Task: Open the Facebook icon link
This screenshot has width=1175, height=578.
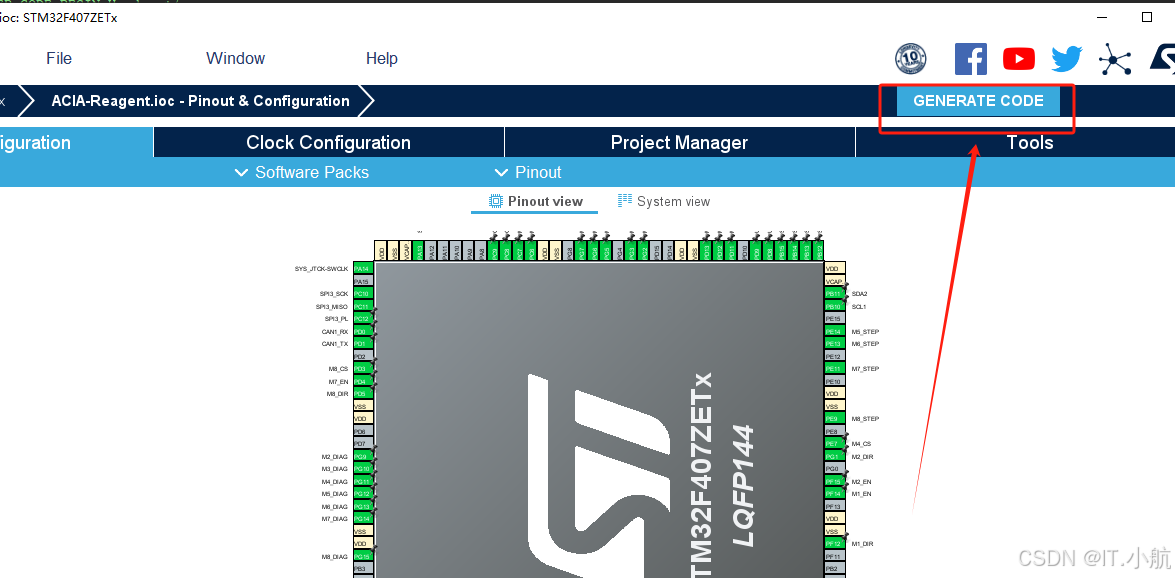Action: pos(970,58)
